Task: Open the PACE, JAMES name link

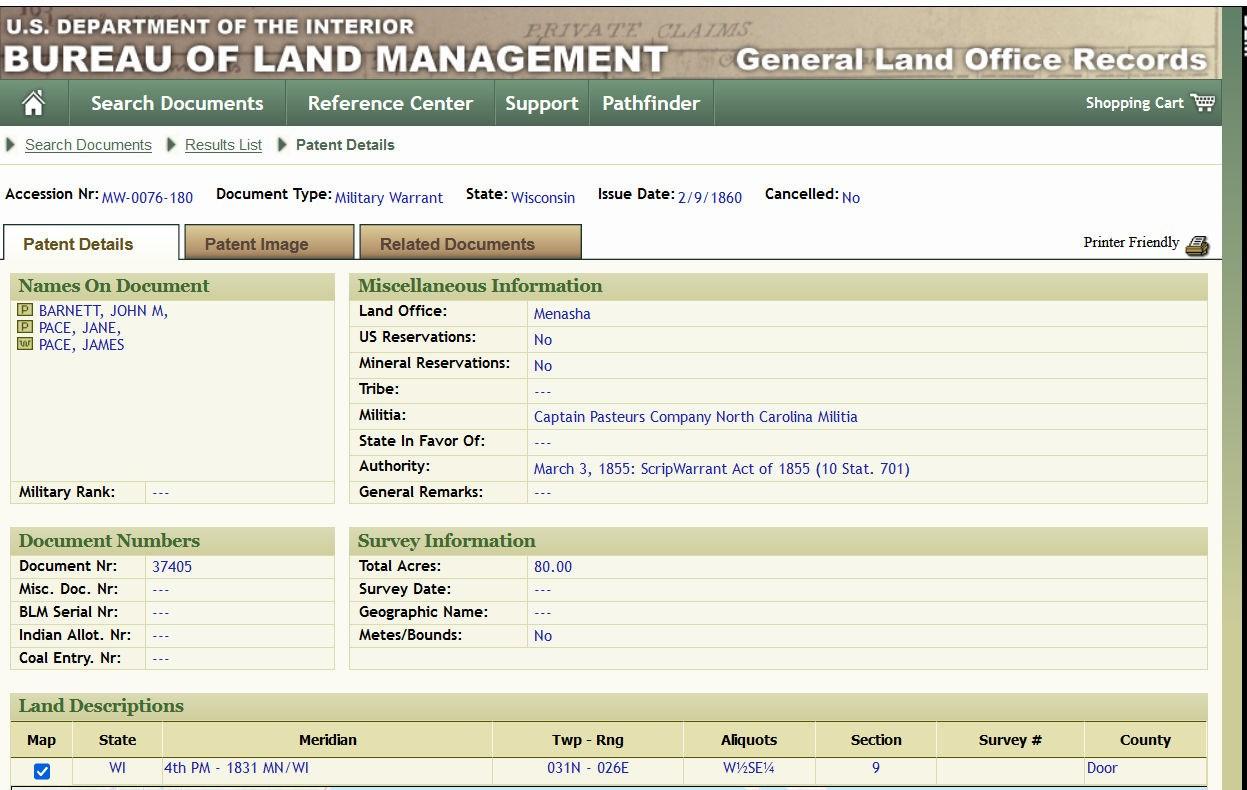Action: point(82,345)
